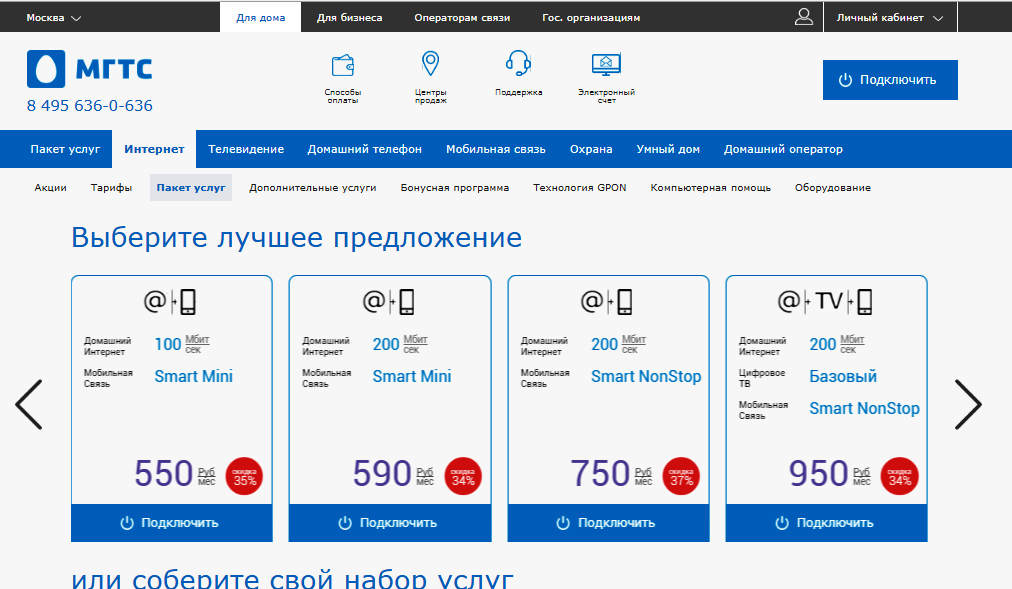The height and width of the screenshot is (589, 1012).
Task: Switch to the Для бизнеса tab
Action: click(x=349, y=17)
